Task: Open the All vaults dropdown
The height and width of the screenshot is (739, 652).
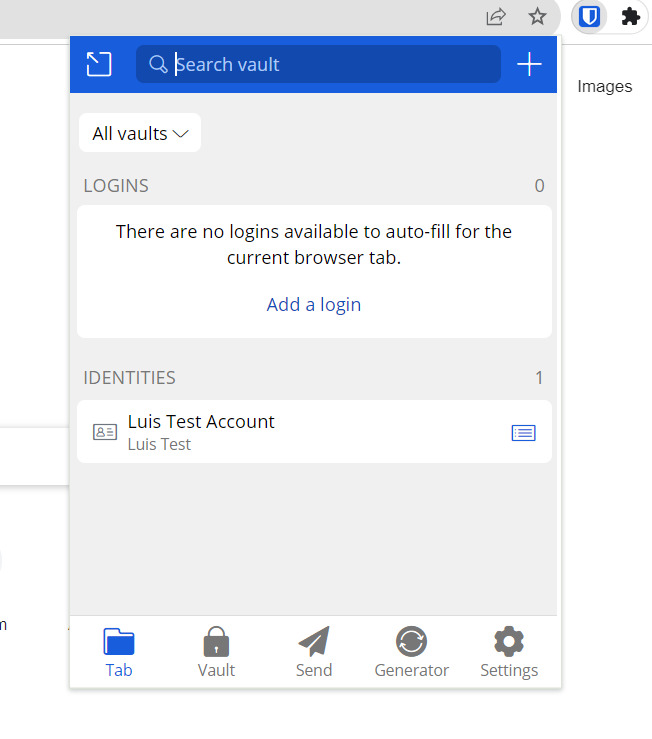Action: pos(140,133)
